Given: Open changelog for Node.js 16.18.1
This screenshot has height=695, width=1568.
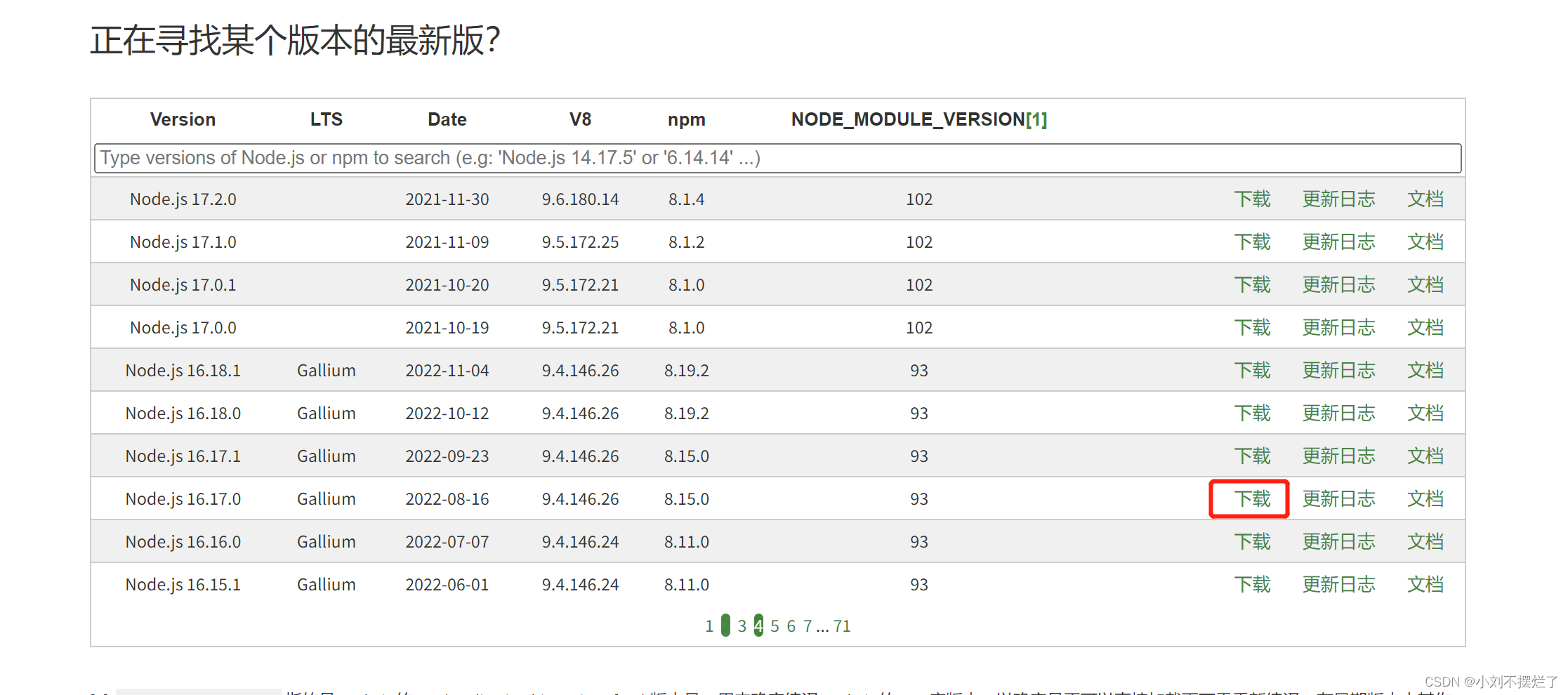Looking at the screenshot, I should (1338, 371).
